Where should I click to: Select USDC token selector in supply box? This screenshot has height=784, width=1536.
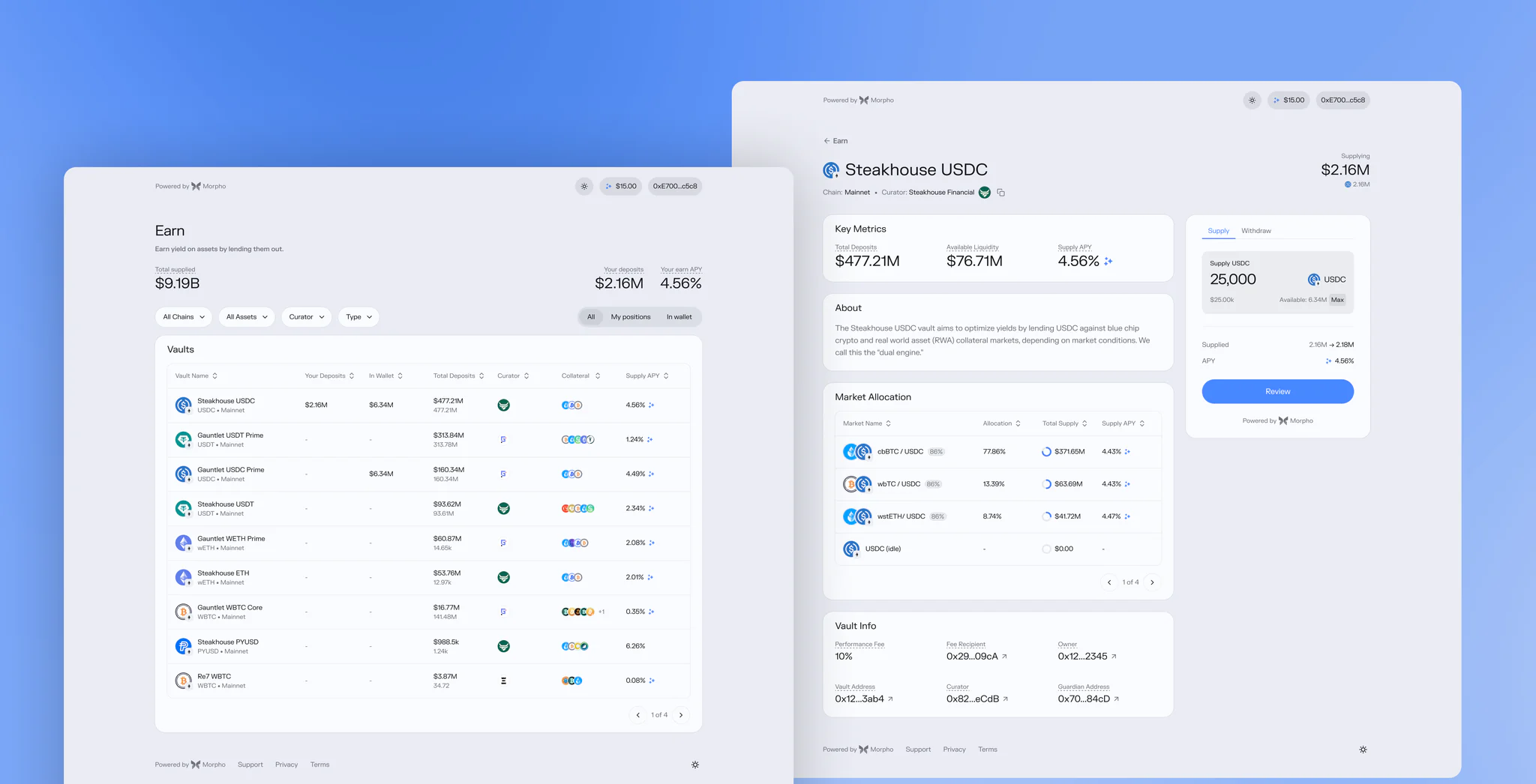(1327, 280)
